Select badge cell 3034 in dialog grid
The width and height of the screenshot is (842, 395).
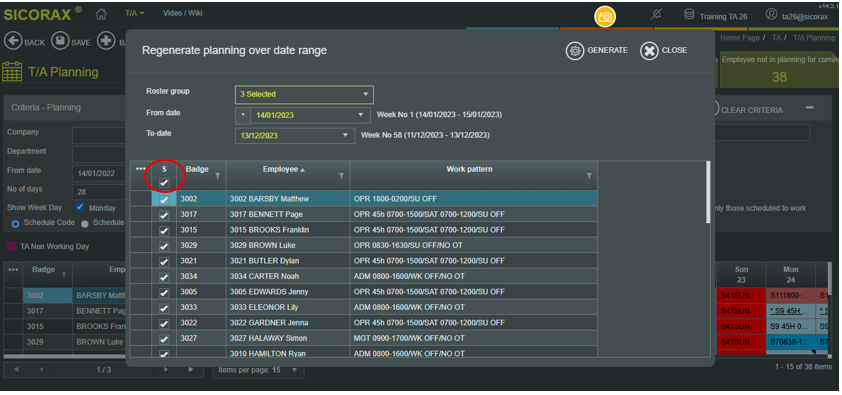pos(201,276)
